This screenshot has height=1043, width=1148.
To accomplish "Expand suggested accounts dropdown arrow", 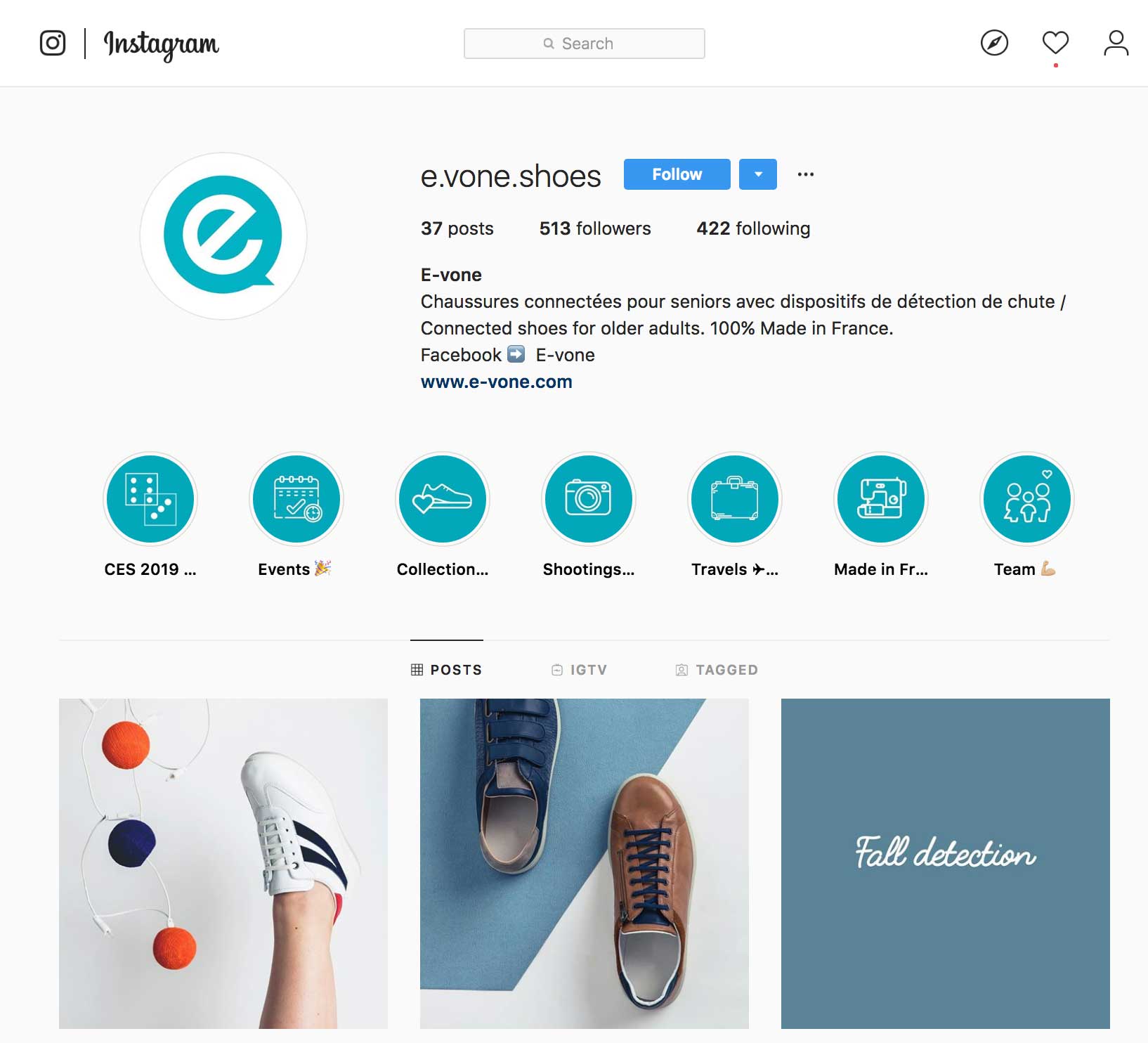I will [x=758, y=174].
